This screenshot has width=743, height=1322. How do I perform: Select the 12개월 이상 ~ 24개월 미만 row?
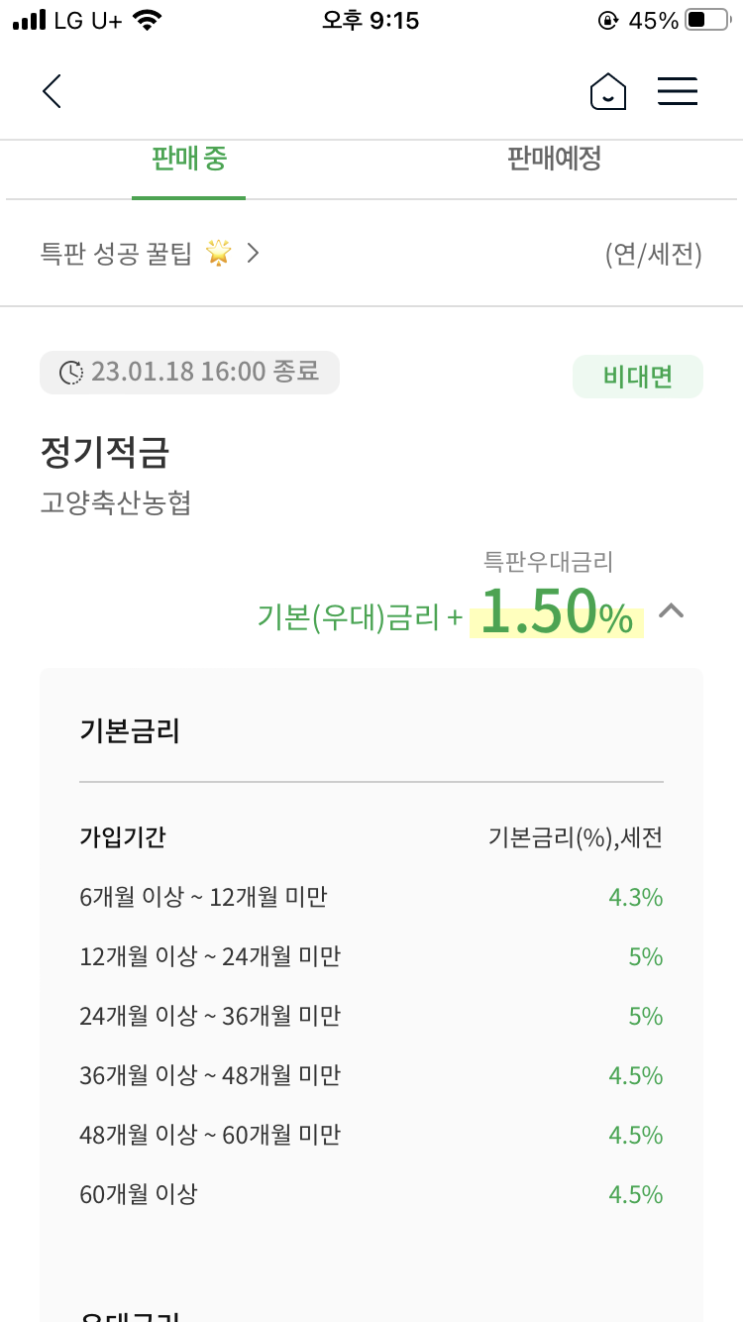(x=371, y=957)
